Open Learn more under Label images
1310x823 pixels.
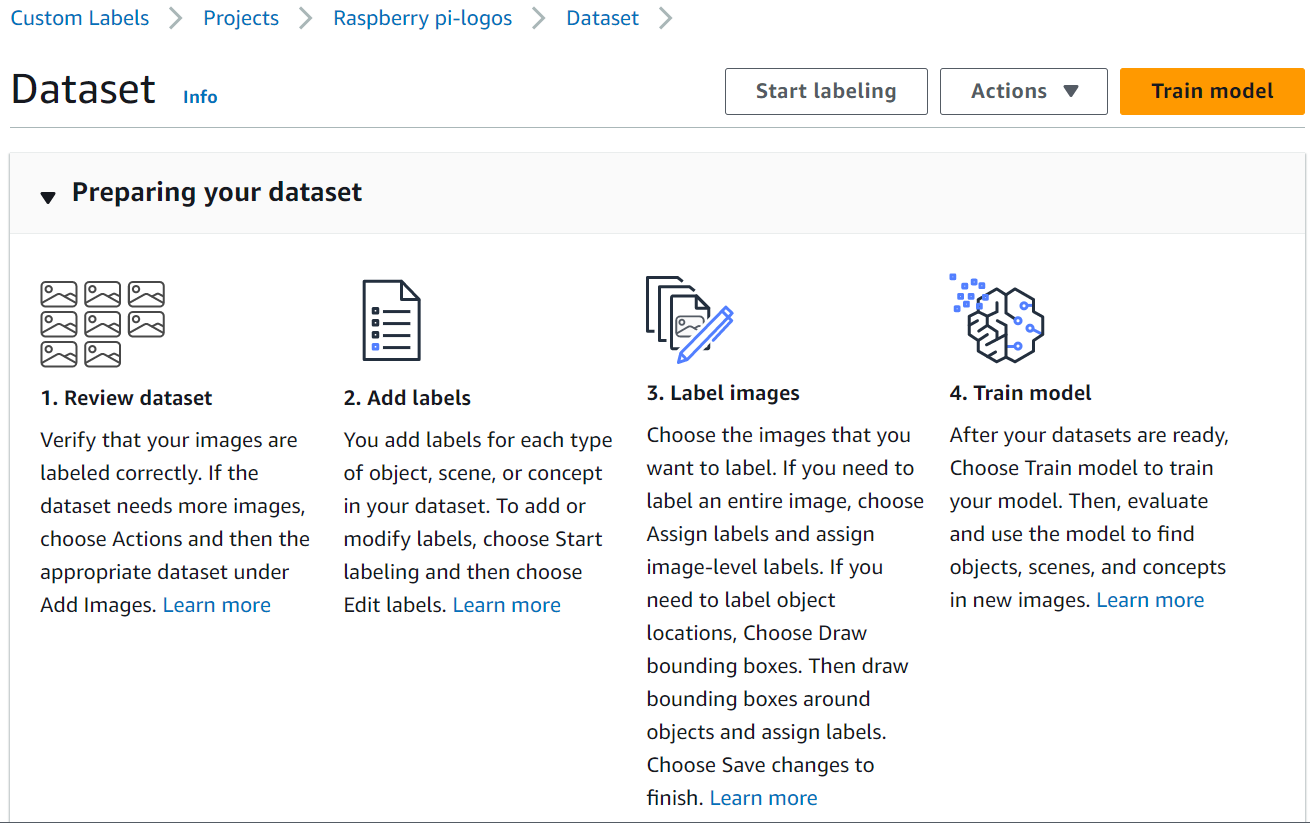coord(764,798)
